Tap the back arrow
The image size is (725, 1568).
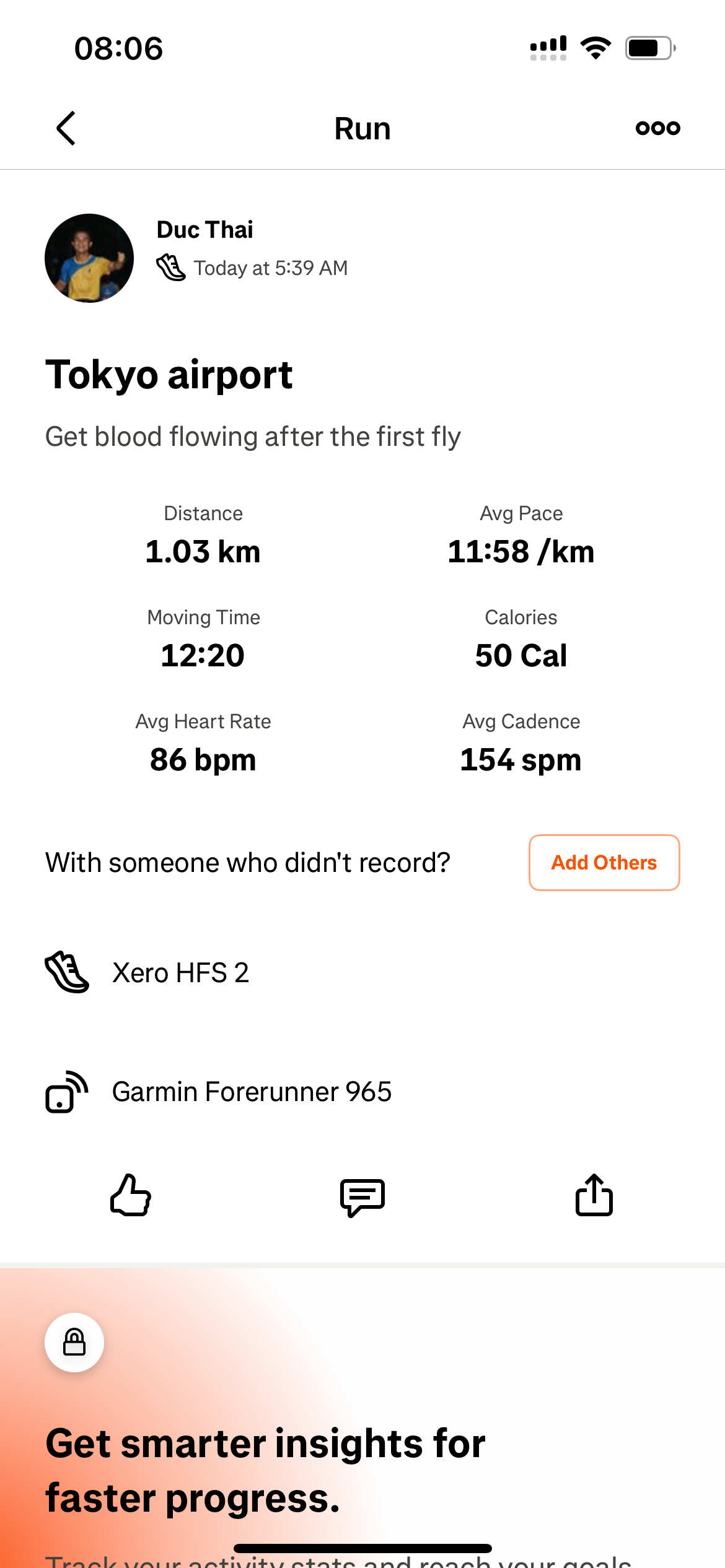pos(66,128)
